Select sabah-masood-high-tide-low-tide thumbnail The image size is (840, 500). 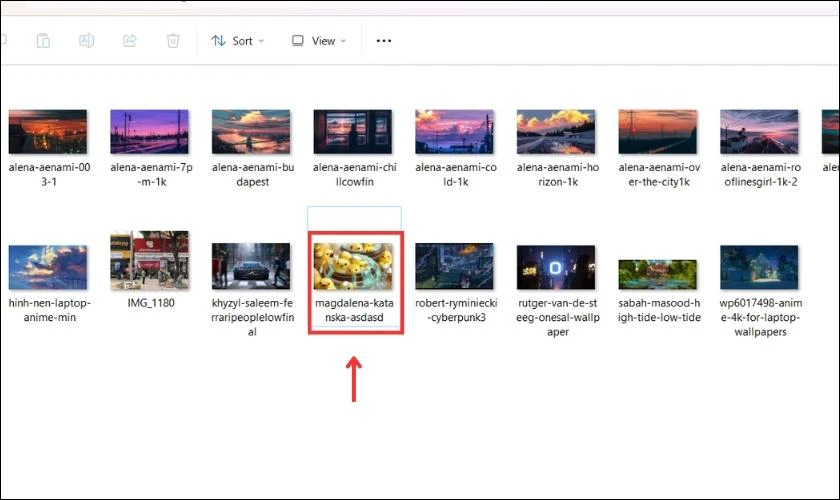coord(658,274)
